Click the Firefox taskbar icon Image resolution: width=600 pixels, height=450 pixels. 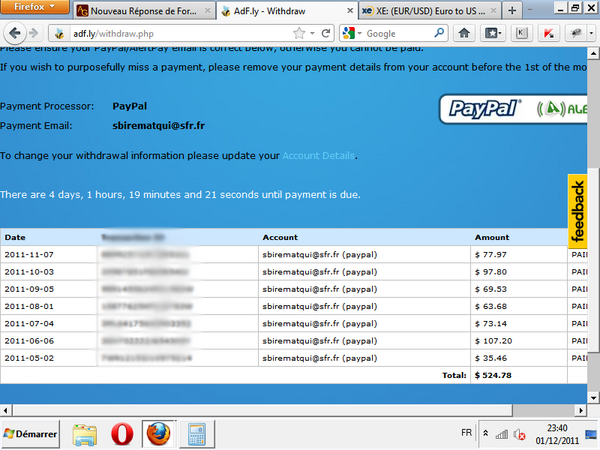(x=158, y=434)
